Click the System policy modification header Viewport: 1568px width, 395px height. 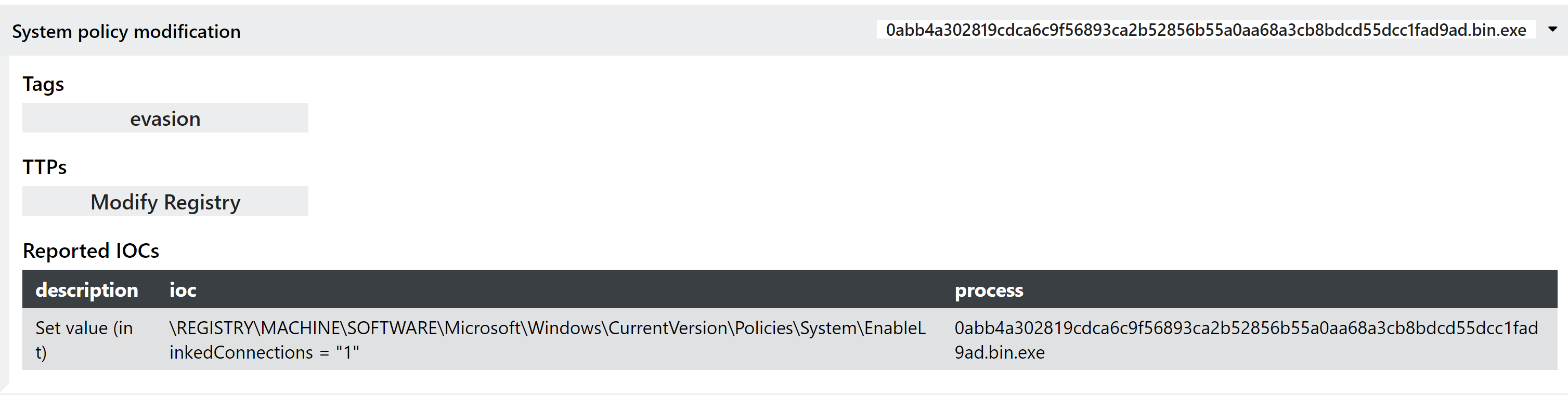(126, 31)
